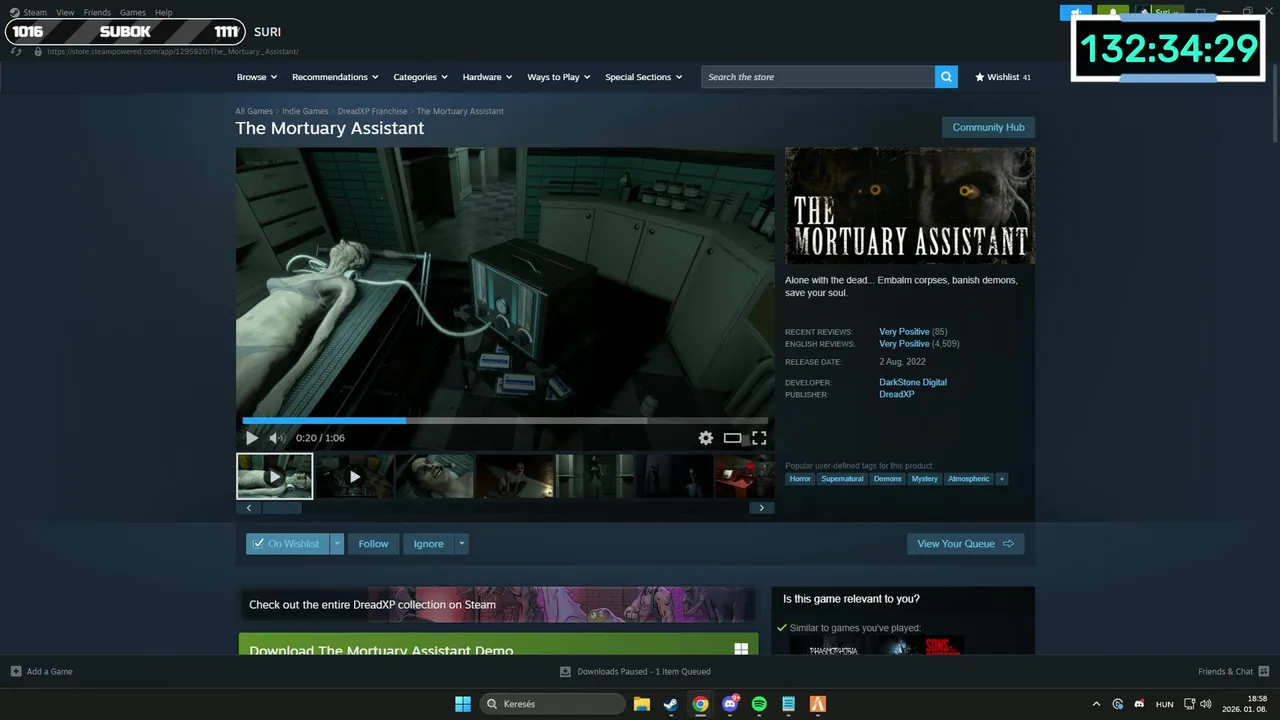1280x720 pixels.
Task: Click recent reviews Very Positive link
Action: click(x=904, y=332)
